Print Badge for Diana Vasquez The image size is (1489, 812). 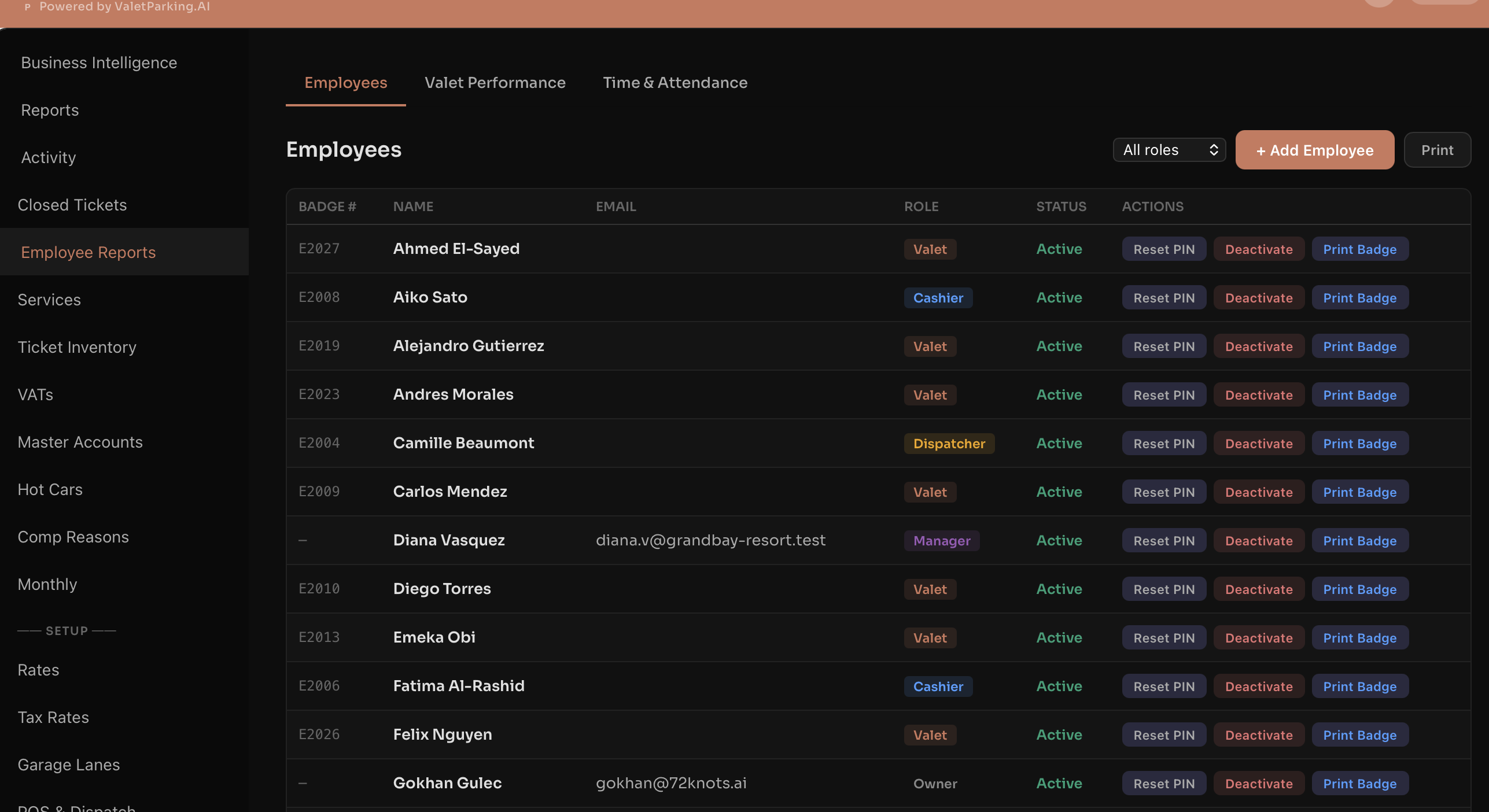click(x=1360, y=540)
